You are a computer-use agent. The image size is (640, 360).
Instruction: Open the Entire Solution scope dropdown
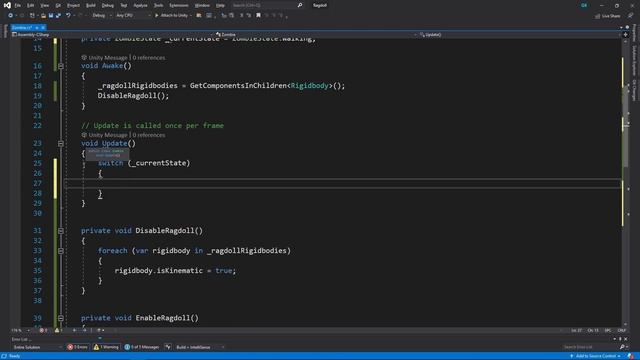37,347
